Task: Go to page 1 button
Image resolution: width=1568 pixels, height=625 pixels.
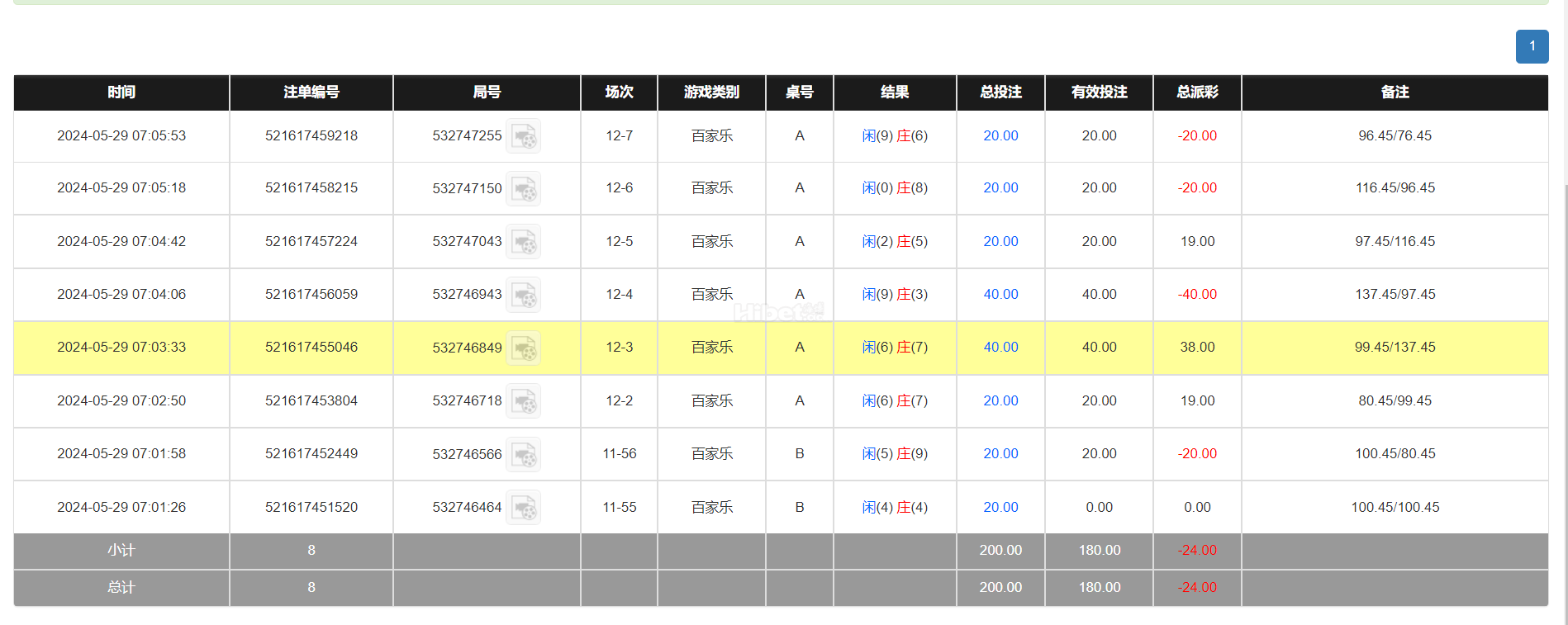Action: (1532, 46)
